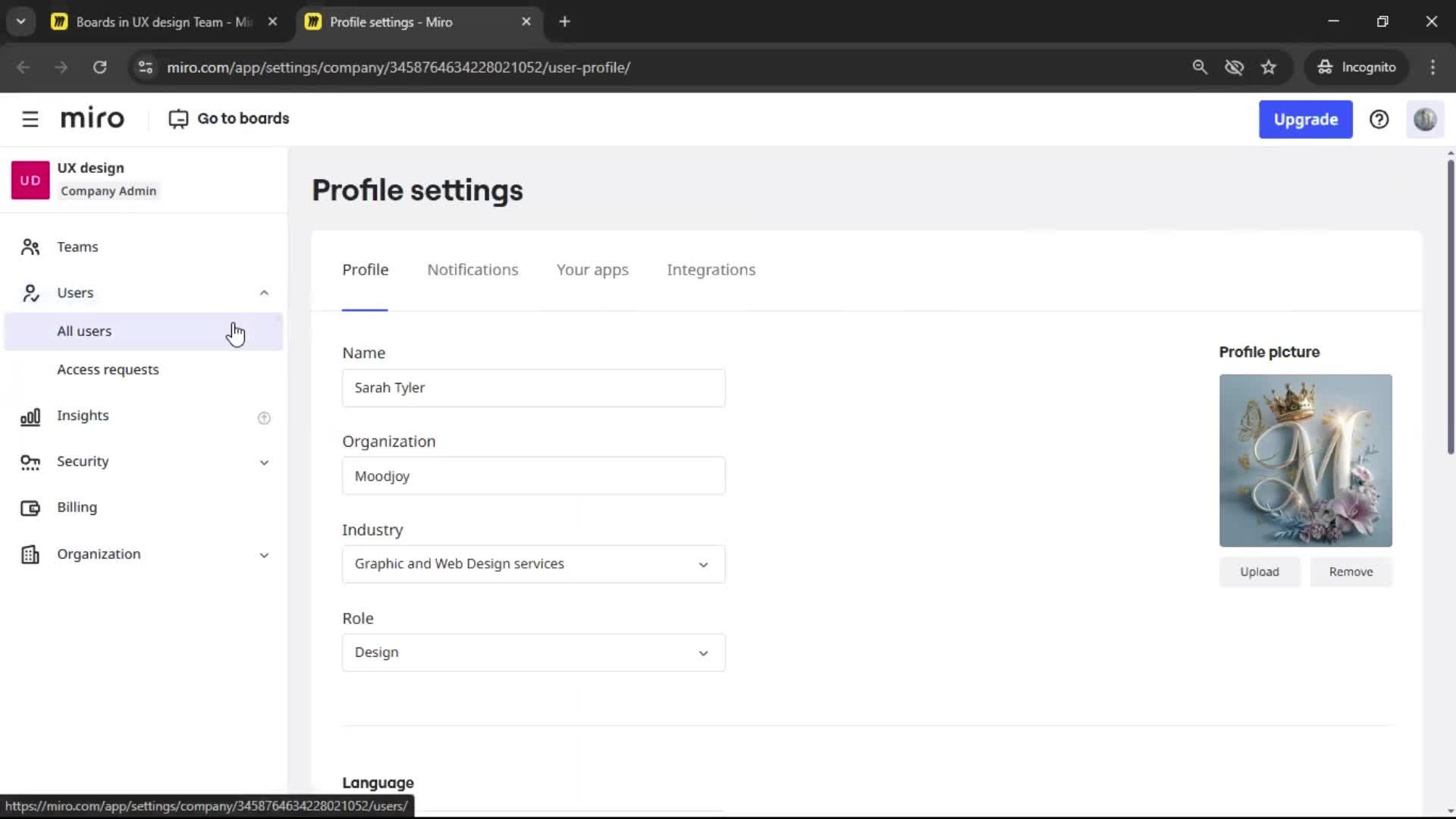Switch to the Integrations tab
The width and height of the screenshot is (1456, 819).
[x=711, y=270]
